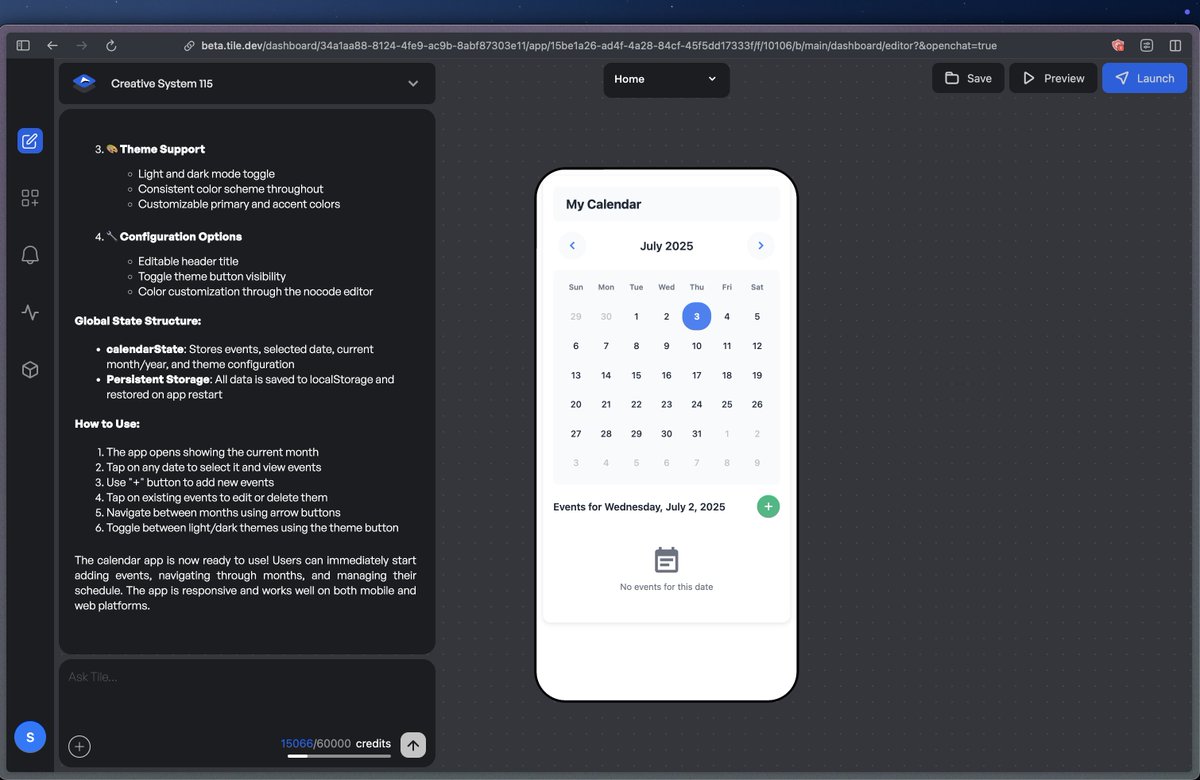Open the browser sidebar panel icon
Screen dimensions: 1200x780
22,45
